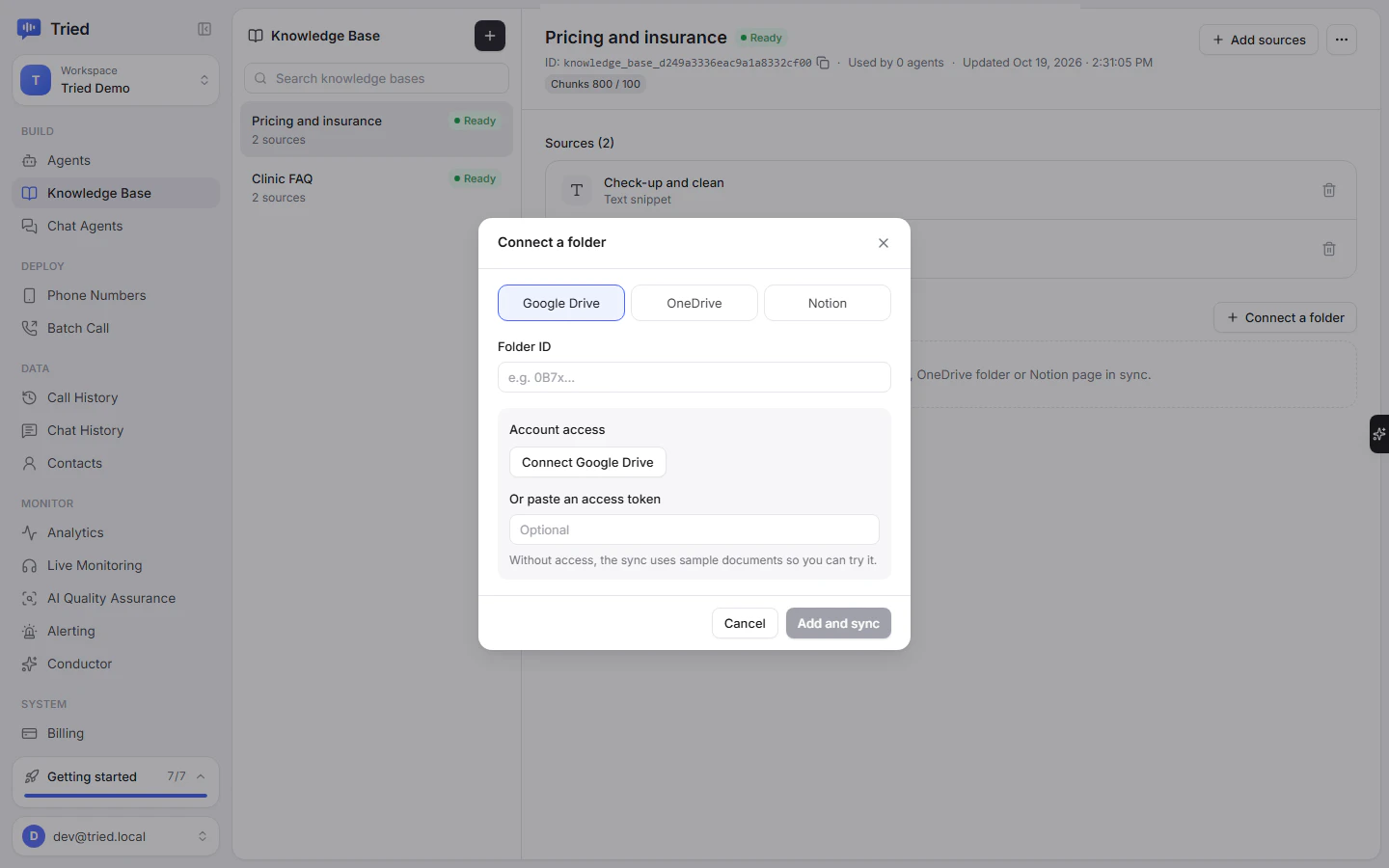Click Add and sync button
The height and width of the screenshot is (868, 1389).
coord(838,623)
